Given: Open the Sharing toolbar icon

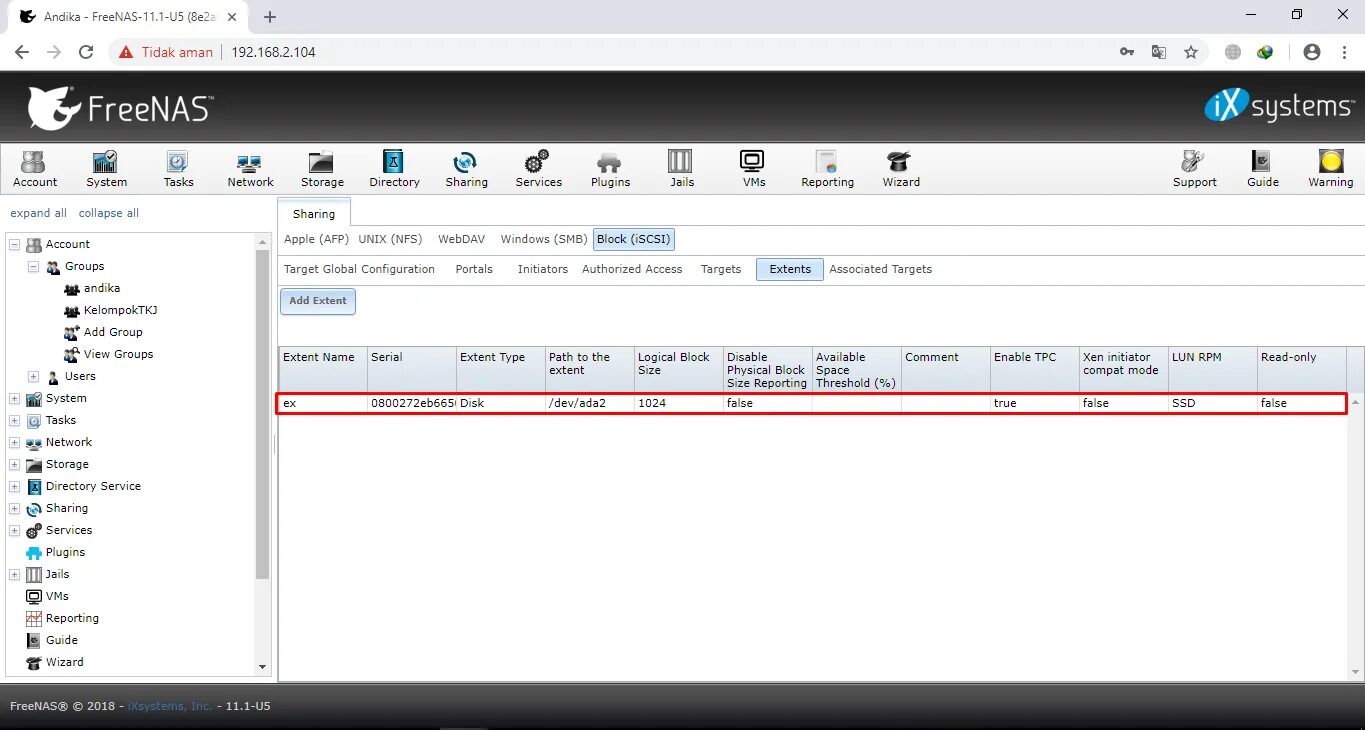Looking at the screenshot, I should tap(466, 168).
